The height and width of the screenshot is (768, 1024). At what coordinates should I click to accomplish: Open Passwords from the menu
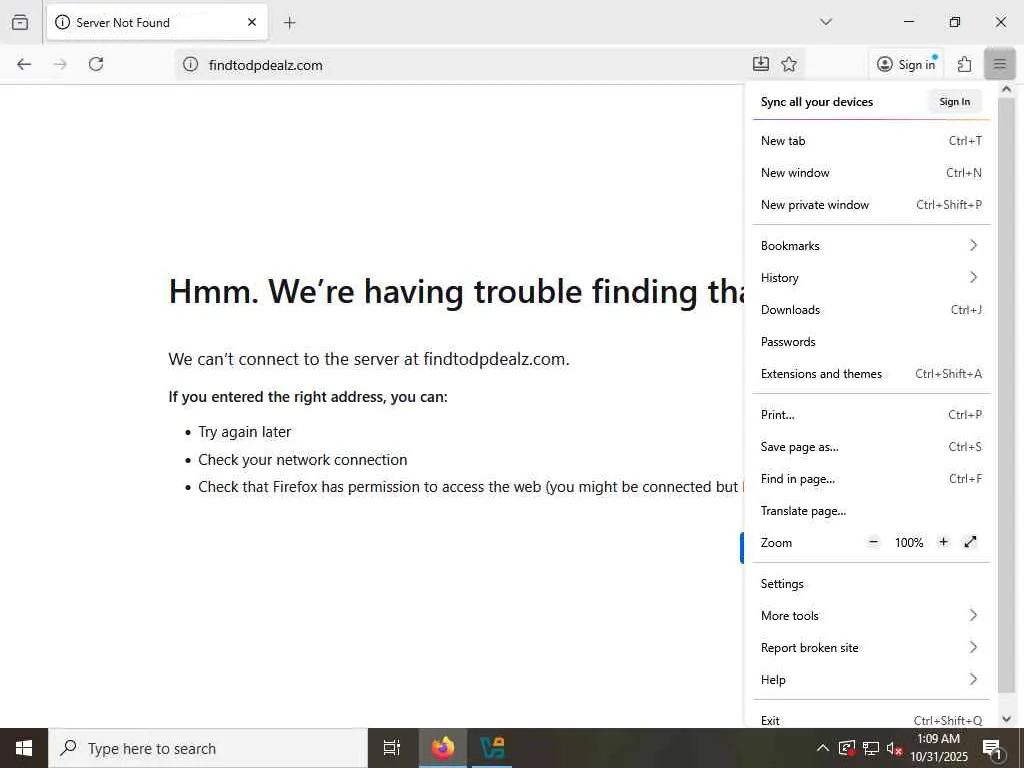point(871,342)
